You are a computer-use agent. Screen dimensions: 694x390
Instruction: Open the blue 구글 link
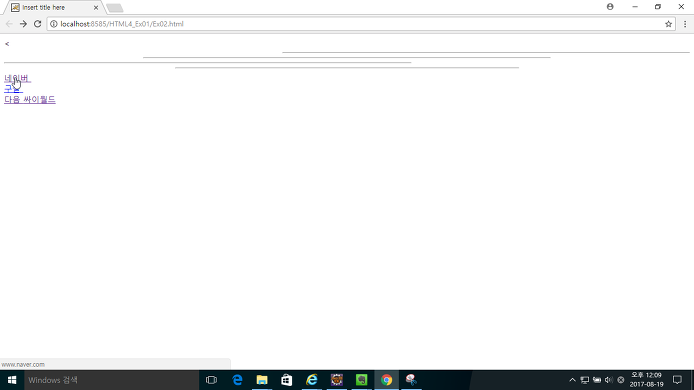(x=13, y=89)
